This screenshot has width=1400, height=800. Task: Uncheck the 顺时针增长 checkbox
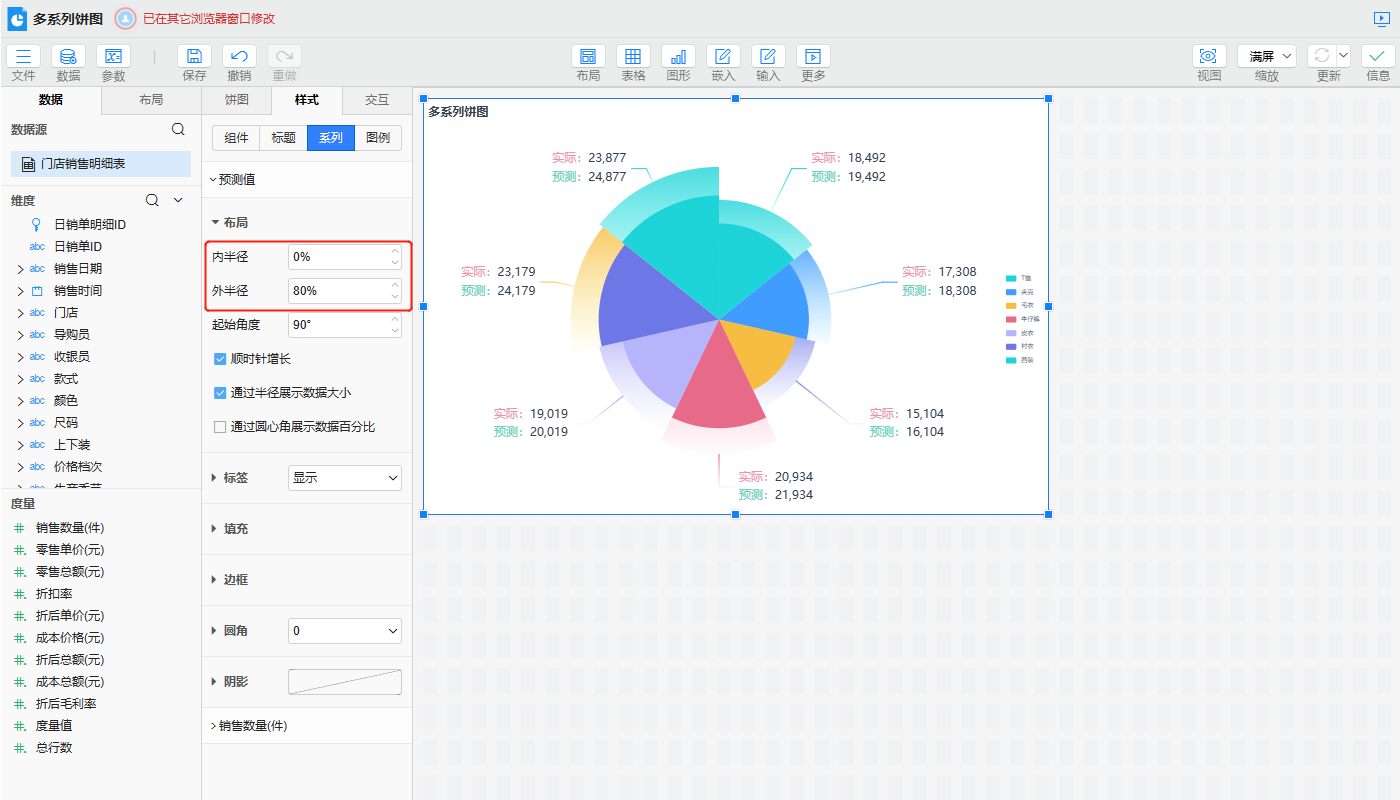220,359
